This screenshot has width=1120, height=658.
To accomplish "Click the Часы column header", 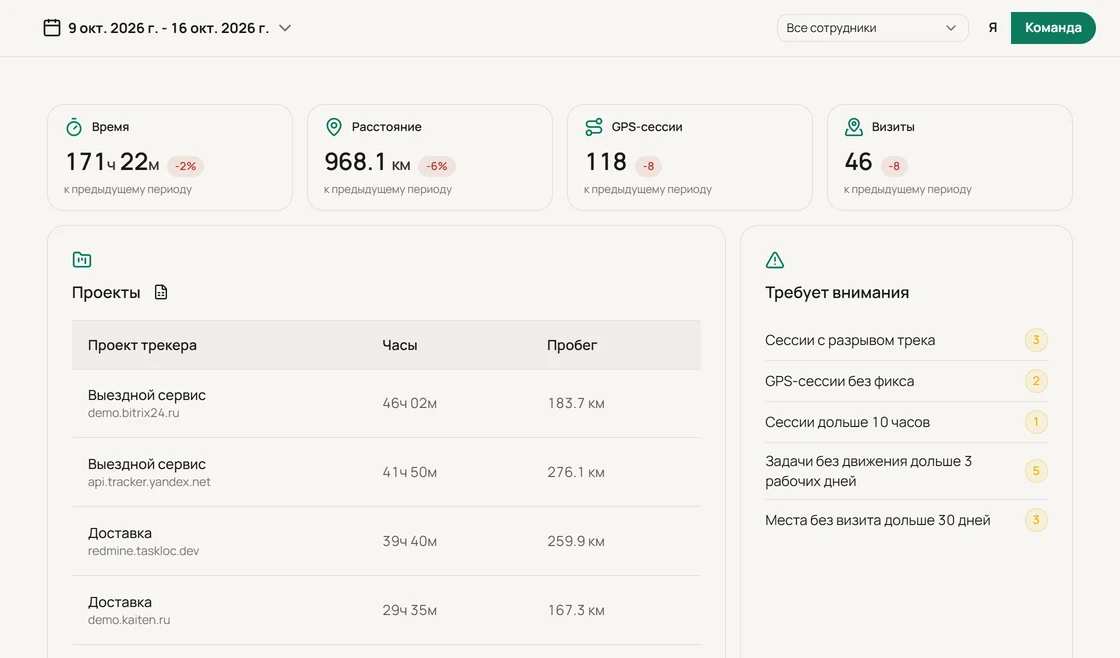I will tap(399, 345).
